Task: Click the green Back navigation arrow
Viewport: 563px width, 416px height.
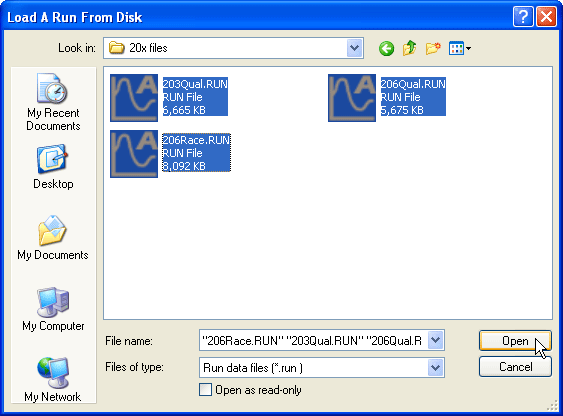Action: point(386,48)
